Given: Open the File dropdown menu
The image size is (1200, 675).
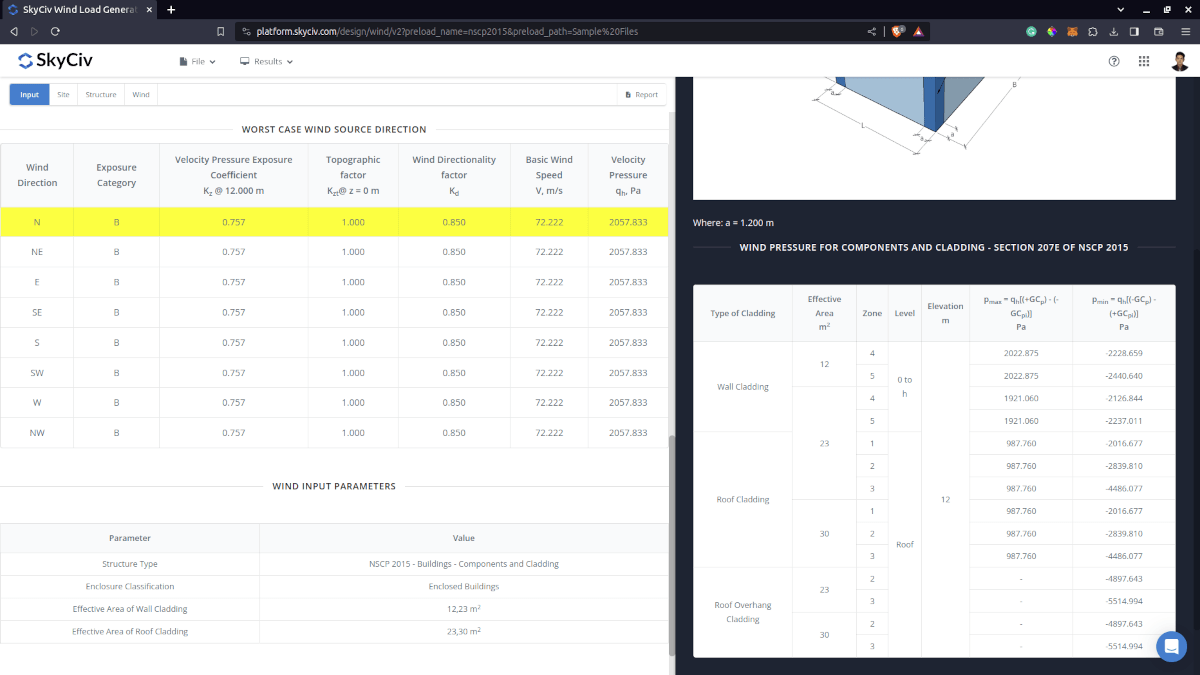Looking at the screenshot, I should pos(196,60).
